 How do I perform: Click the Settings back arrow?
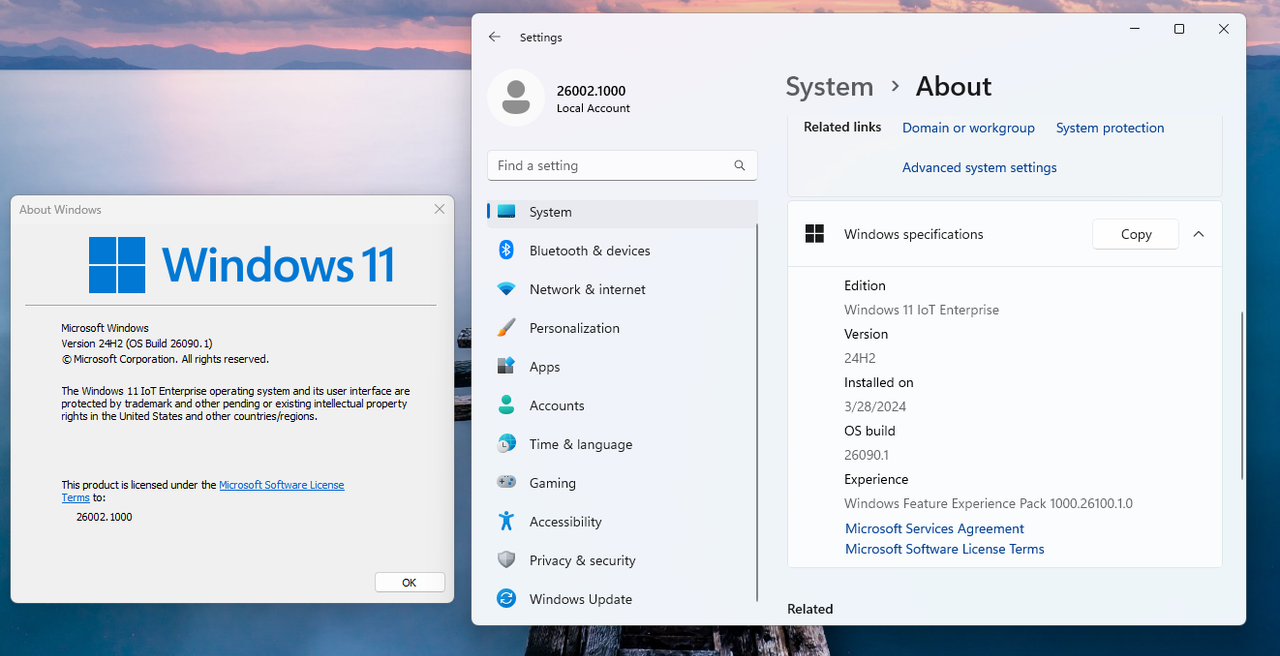coord(494,37)
